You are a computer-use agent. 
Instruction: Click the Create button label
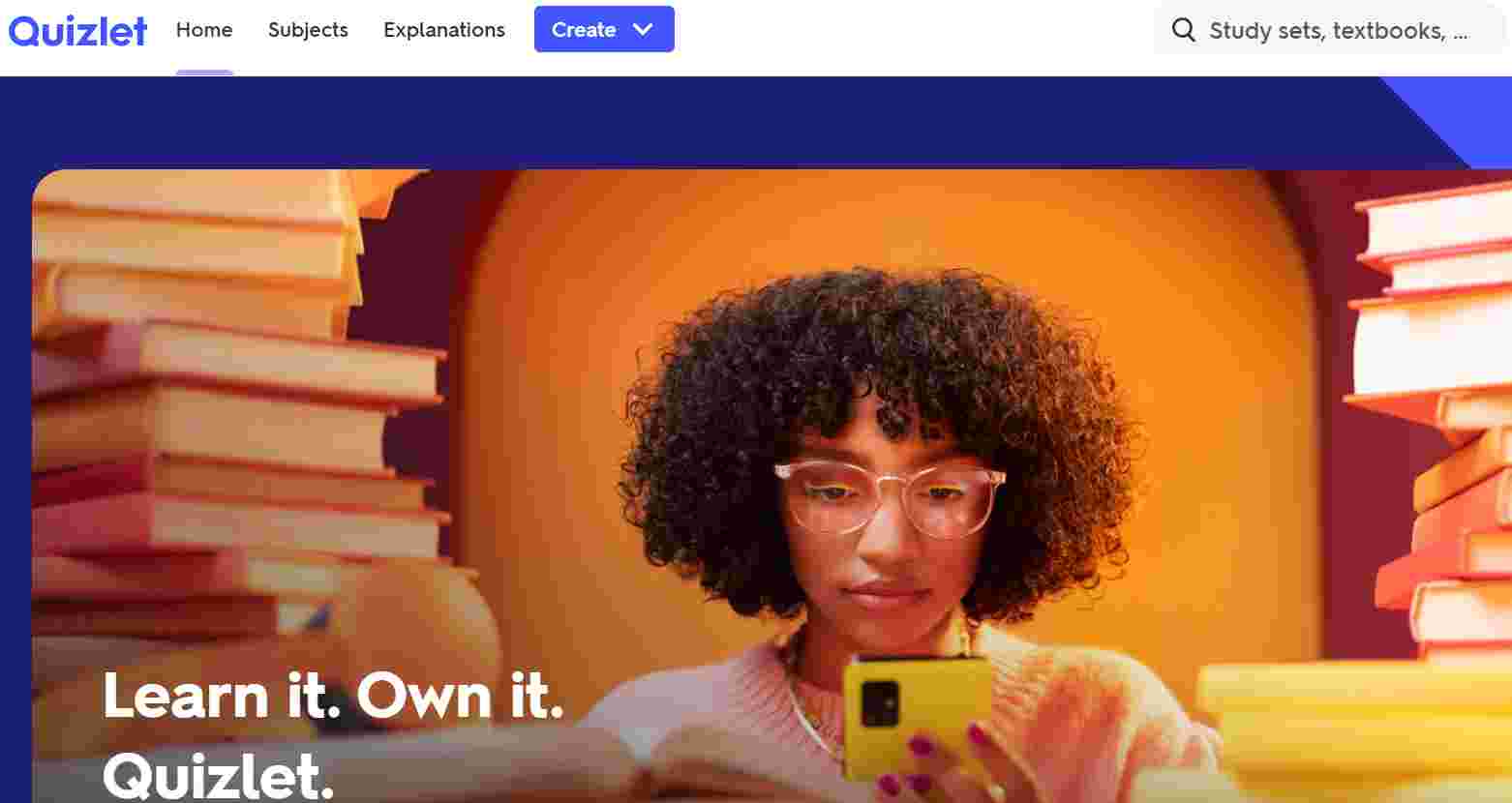(584, 30)
